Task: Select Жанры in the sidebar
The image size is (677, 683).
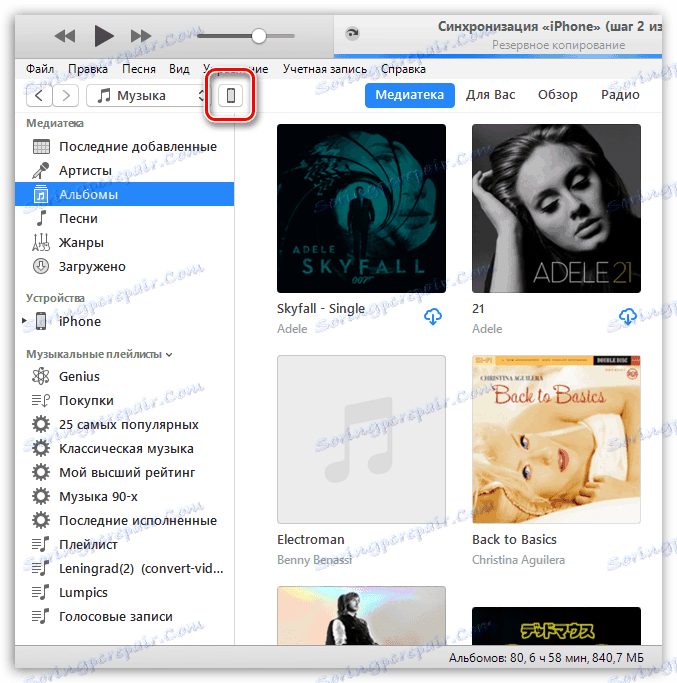Action: click(x=125, y=242)
